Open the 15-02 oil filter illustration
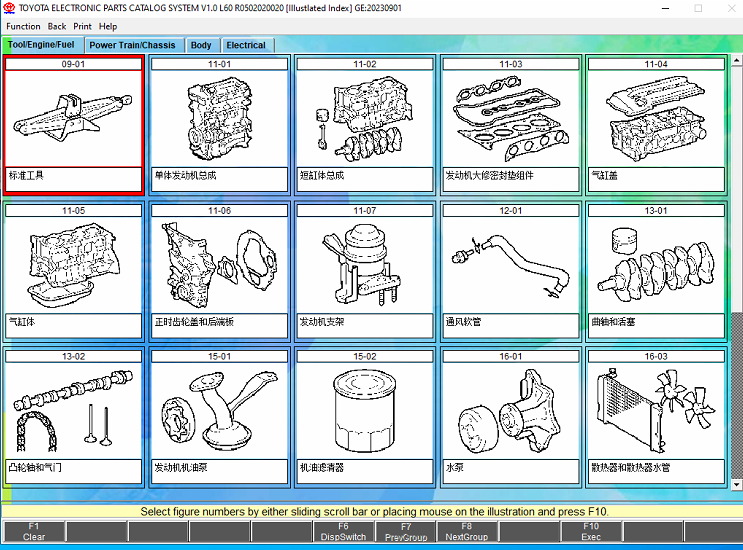743x550 pixels. (x=365, y=410)
